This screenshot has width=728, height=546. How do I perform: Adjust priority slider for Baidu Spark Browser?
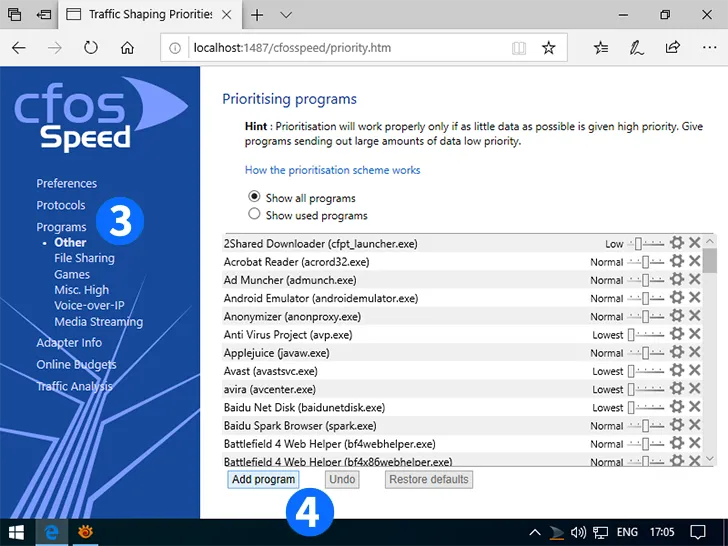(x=646, y=425)
